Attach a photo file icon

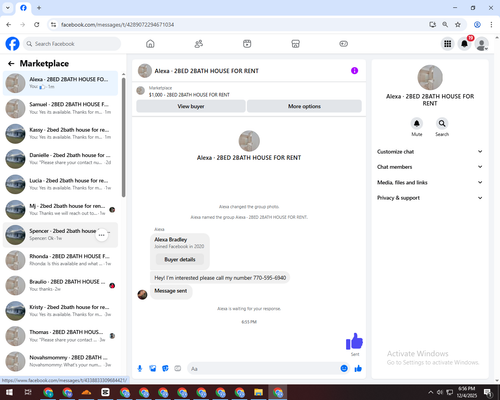(x=153, y=368)
